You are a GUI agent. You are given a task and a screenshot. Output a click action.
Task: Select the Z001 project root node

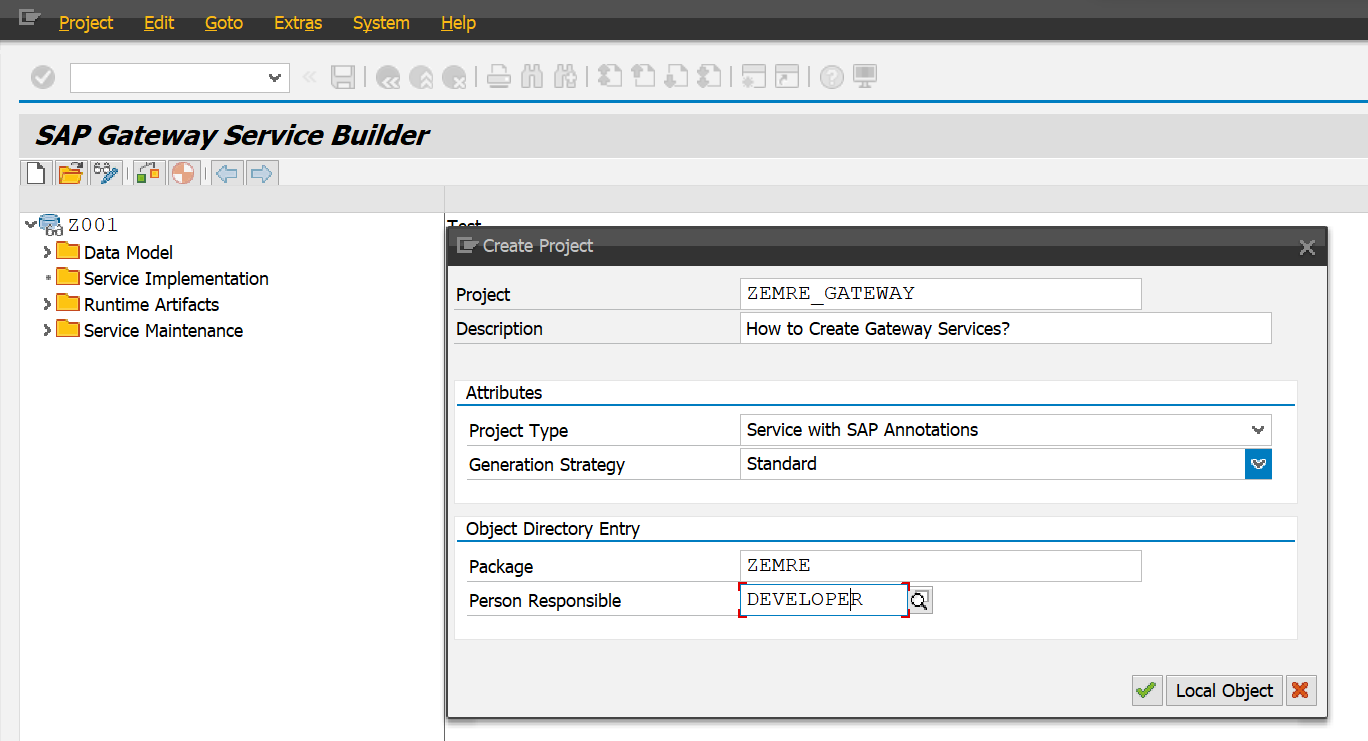(93, 225)
